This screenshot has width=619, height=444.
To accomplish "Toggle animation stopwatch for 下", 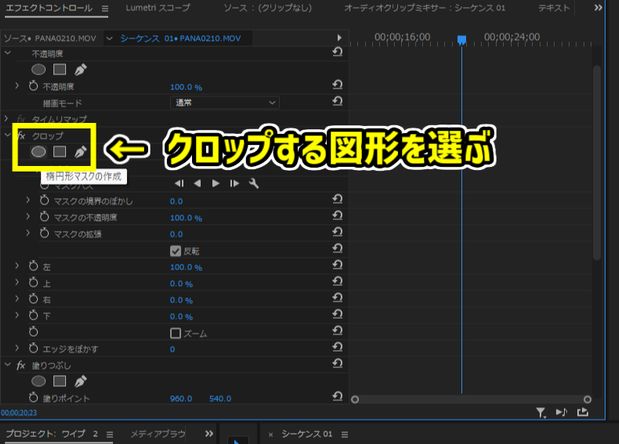I will click(x=34, y=316).
